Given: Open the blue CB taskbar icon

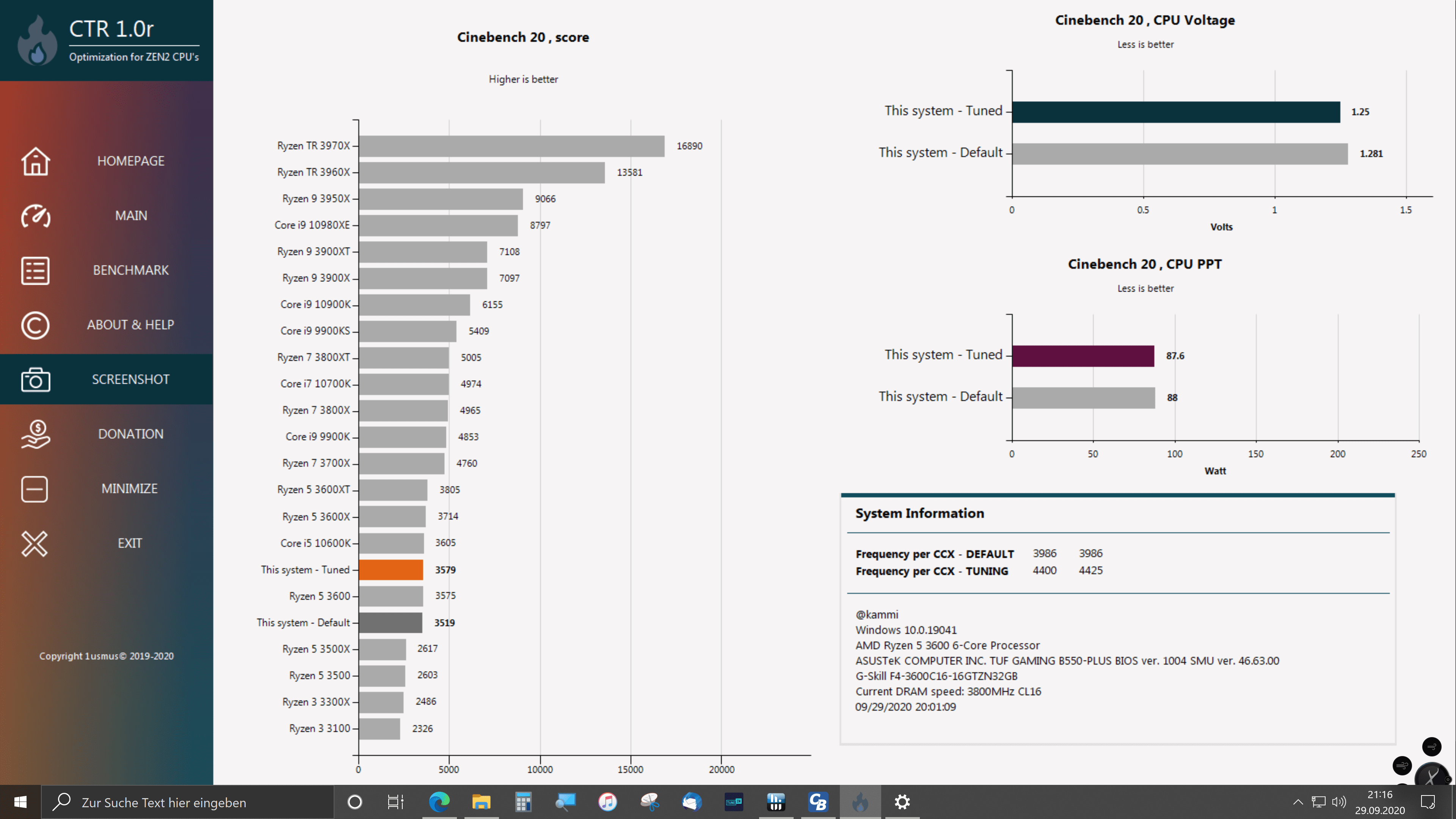Looking at the screenshot, I should coord(818,802).
